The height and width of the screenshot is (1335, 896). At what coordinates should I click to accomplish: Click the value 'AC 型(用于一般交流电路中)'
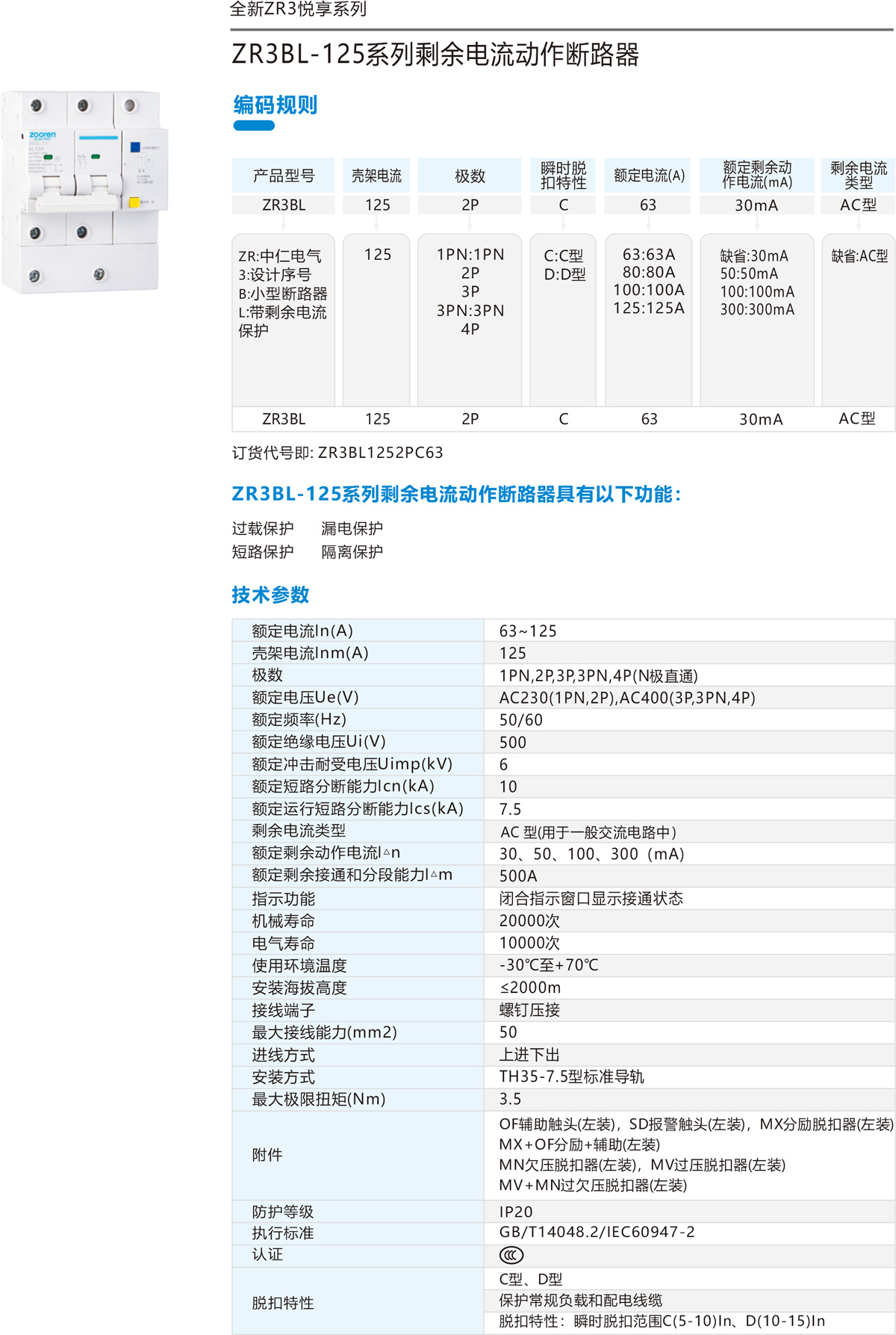click(588, 831)
